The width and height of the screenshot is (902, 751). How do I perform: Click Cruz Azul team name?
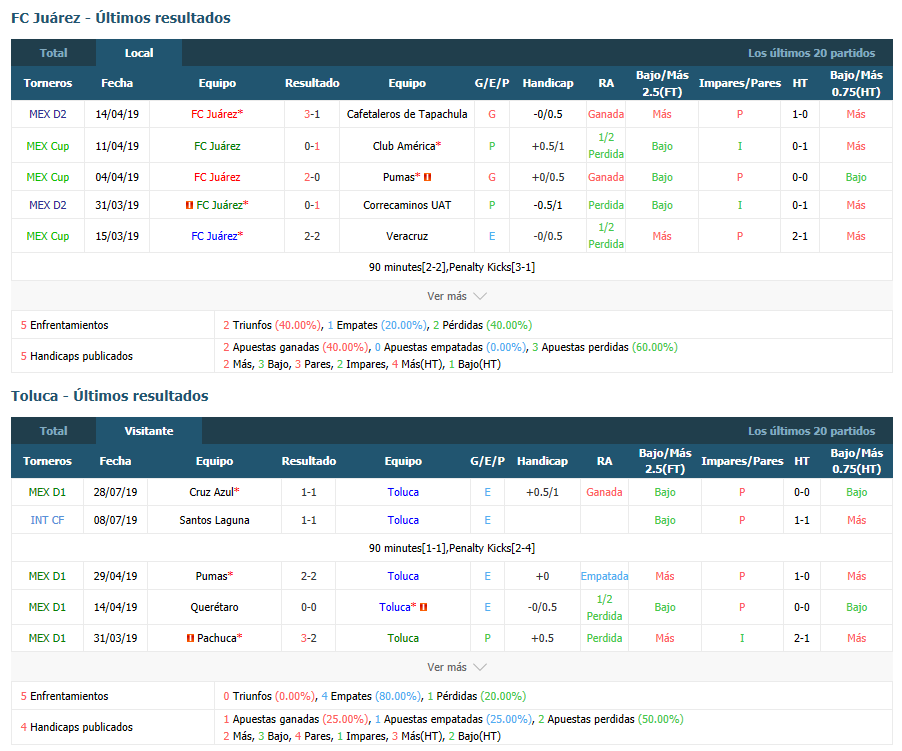[x=212, y=492]
